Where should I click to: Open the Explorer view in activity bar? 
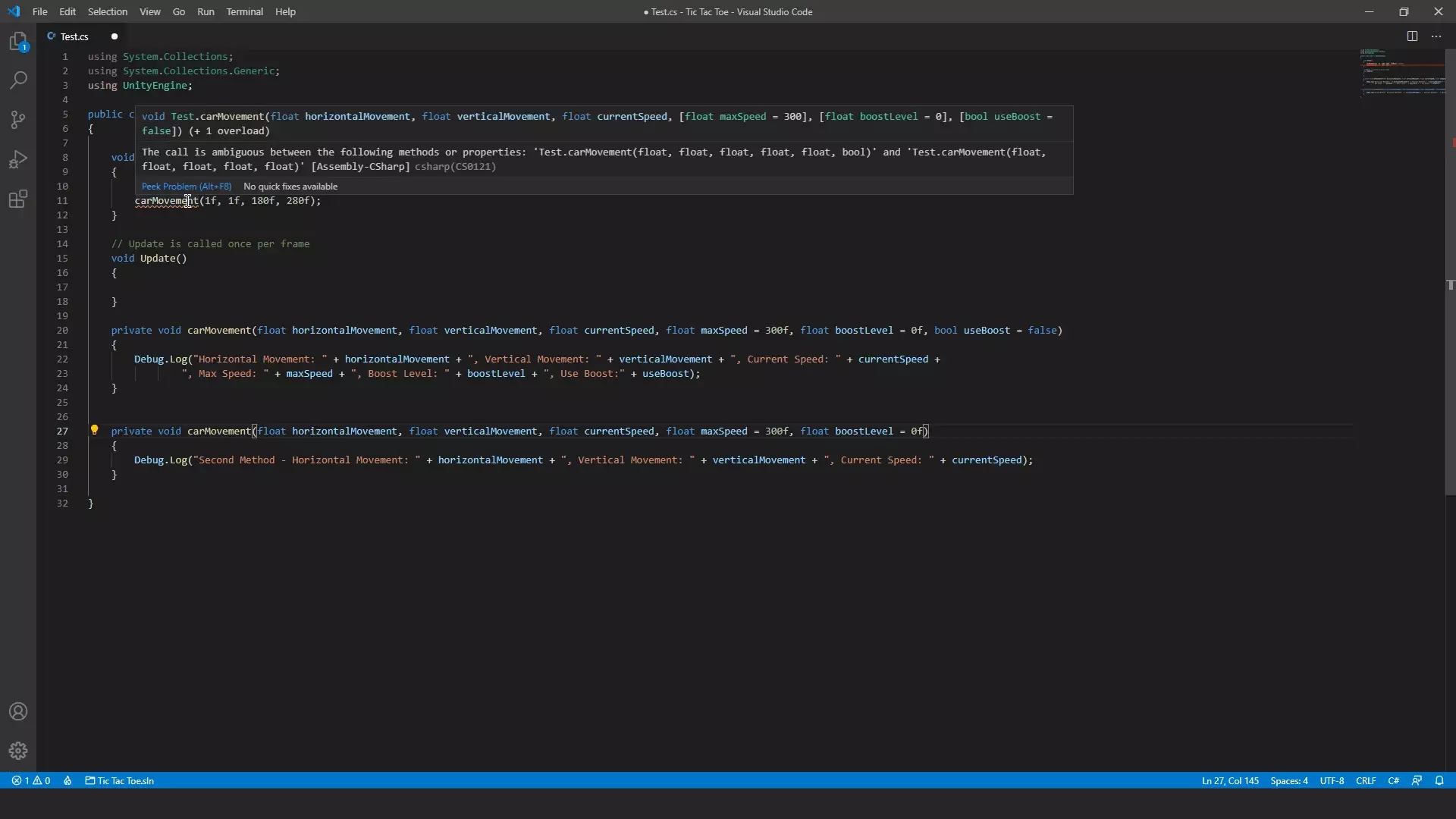(18, 42)
